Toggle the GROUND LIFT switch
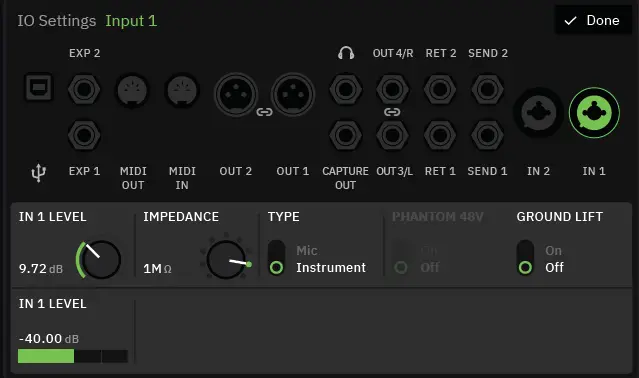Viewport: 639px width, 378px height. click(x=525, y=257)
